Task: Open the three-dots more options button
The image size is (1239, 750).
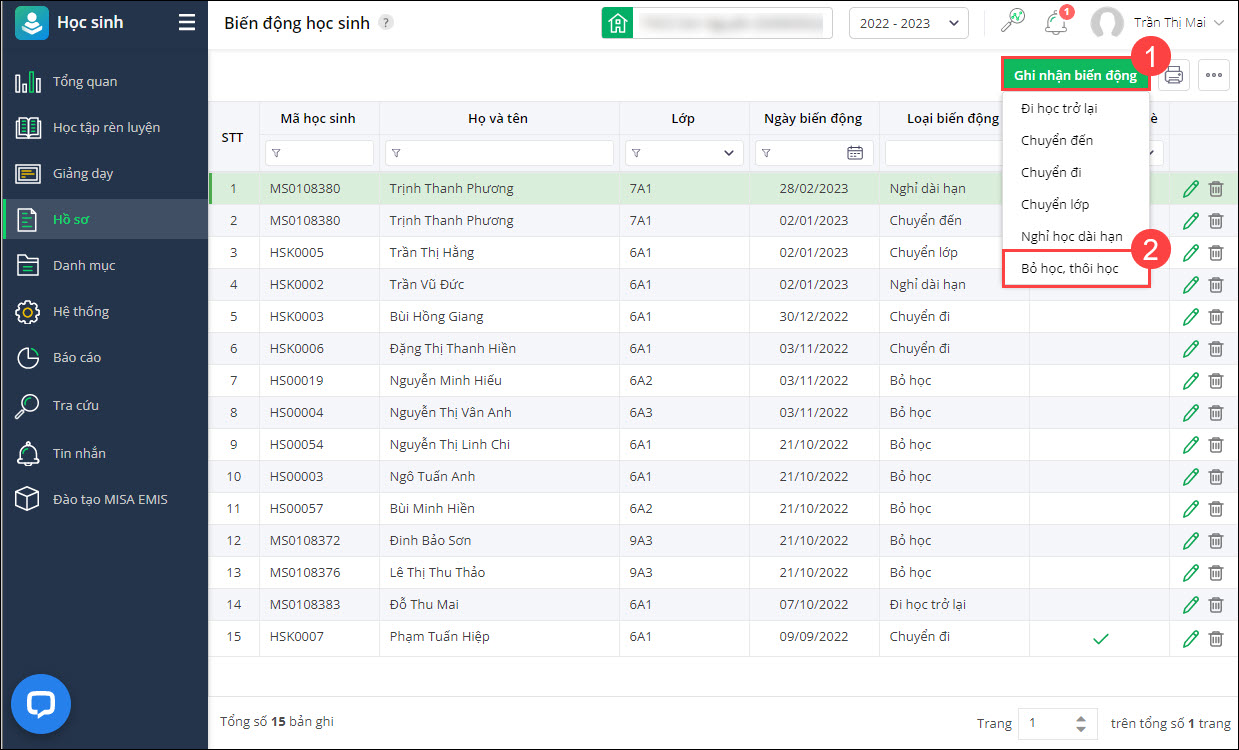Action: [1214, 75]
